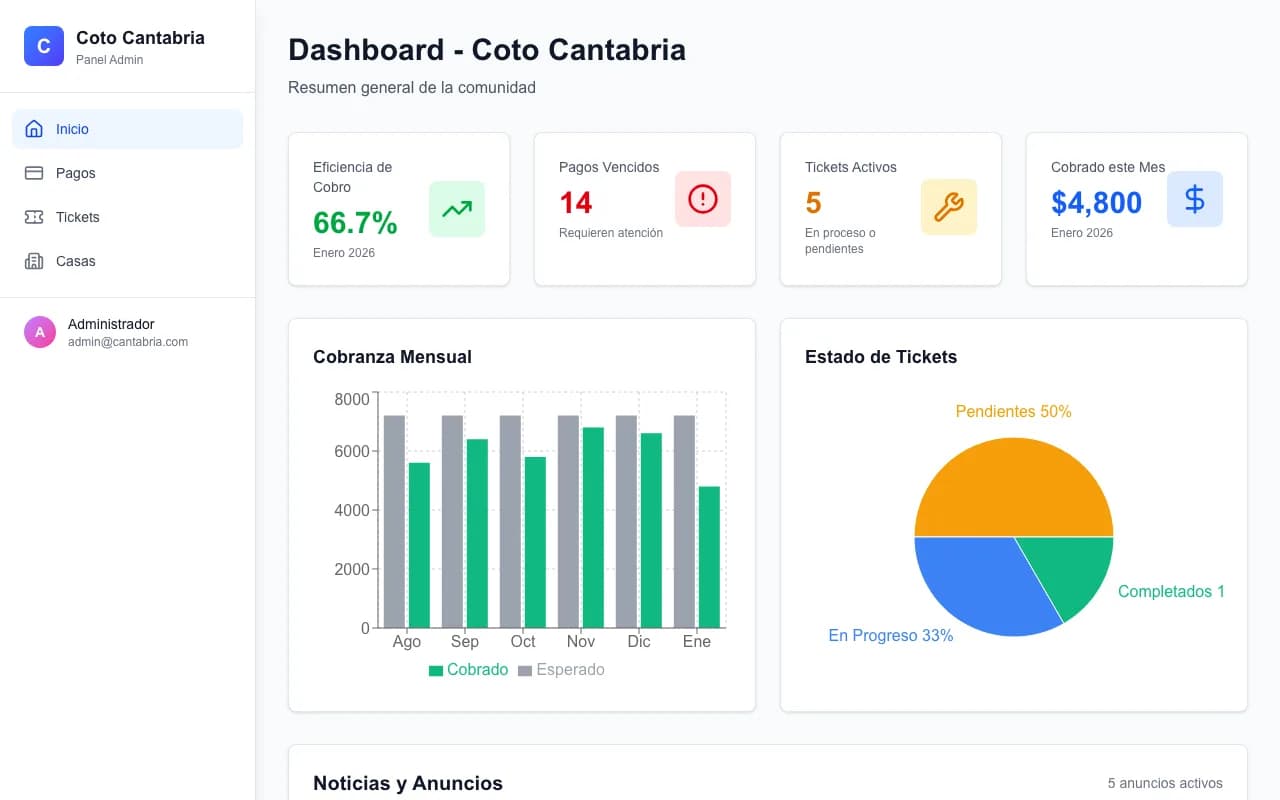Click the building icon beside Casas
The height and width of the screenshot is (800, 1280).
(x=34, y=261)
